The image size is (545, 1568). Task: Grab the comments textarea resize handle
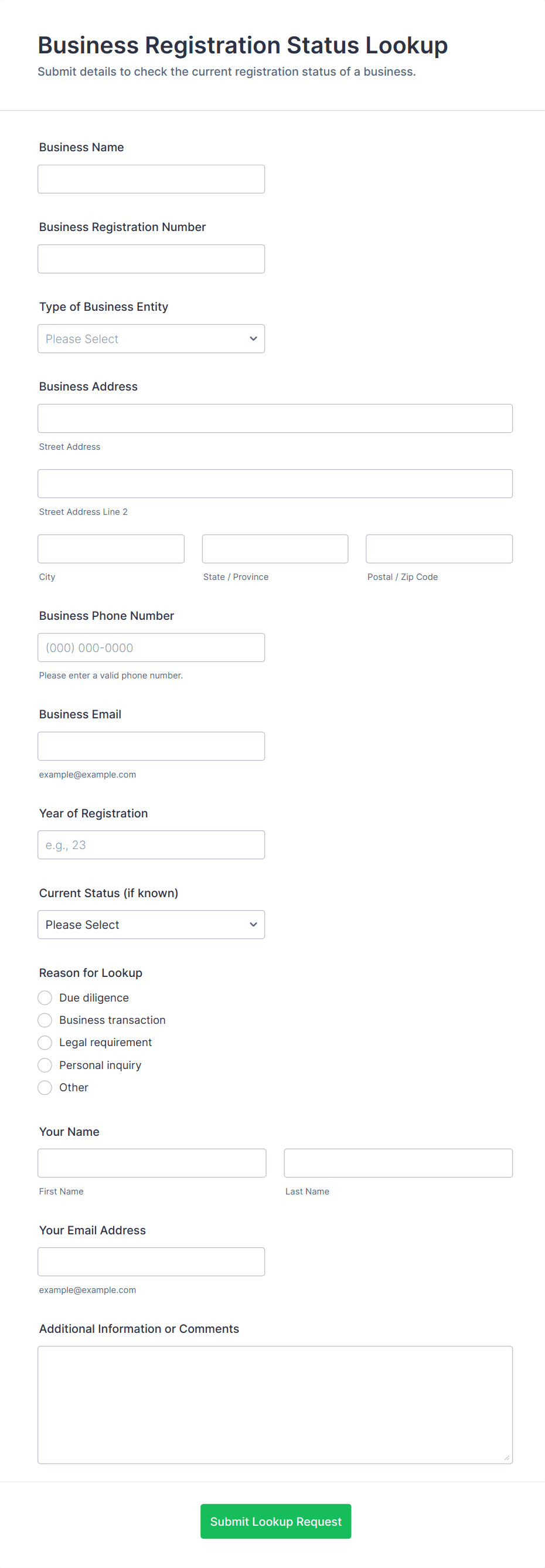coord(507,1457)
